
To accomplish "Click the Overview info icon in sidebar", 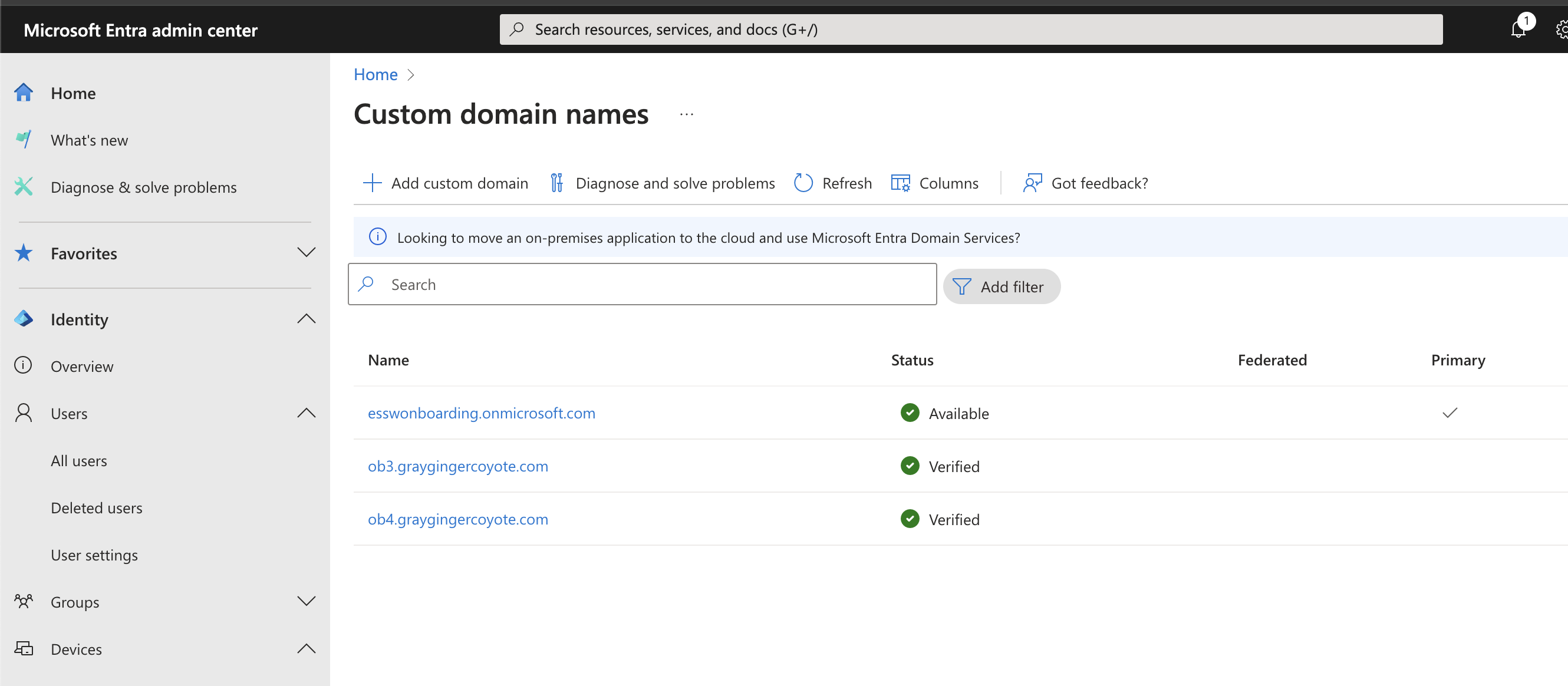I will tap(23, 365).
